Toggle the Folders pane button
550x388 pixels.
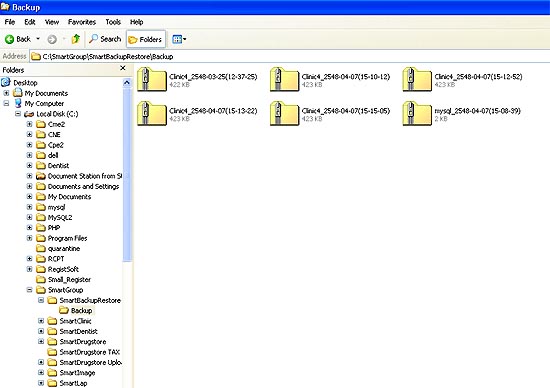[x=146, y=39]
